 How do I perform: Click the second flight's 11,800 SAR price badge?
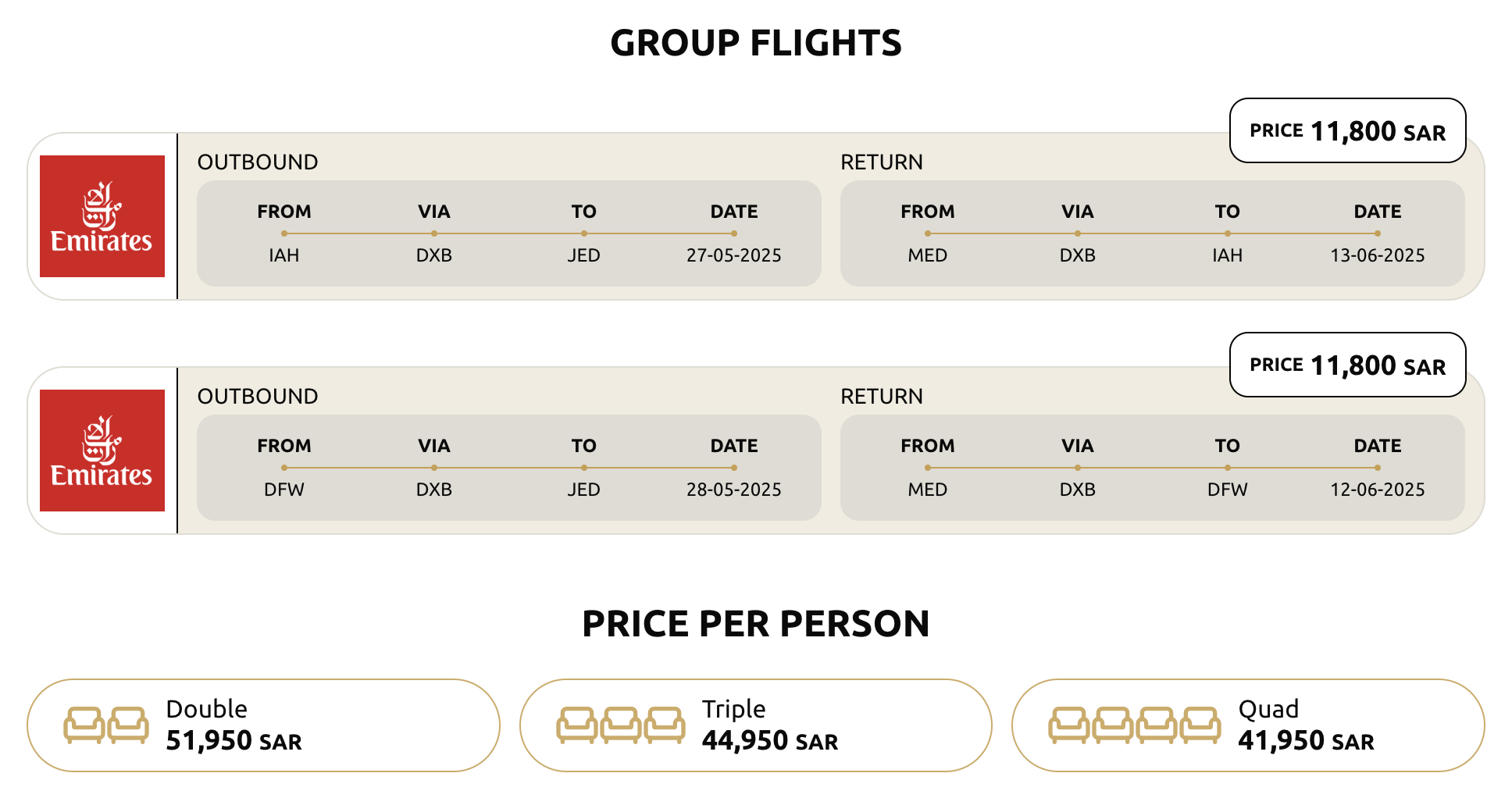(1347, 365)
